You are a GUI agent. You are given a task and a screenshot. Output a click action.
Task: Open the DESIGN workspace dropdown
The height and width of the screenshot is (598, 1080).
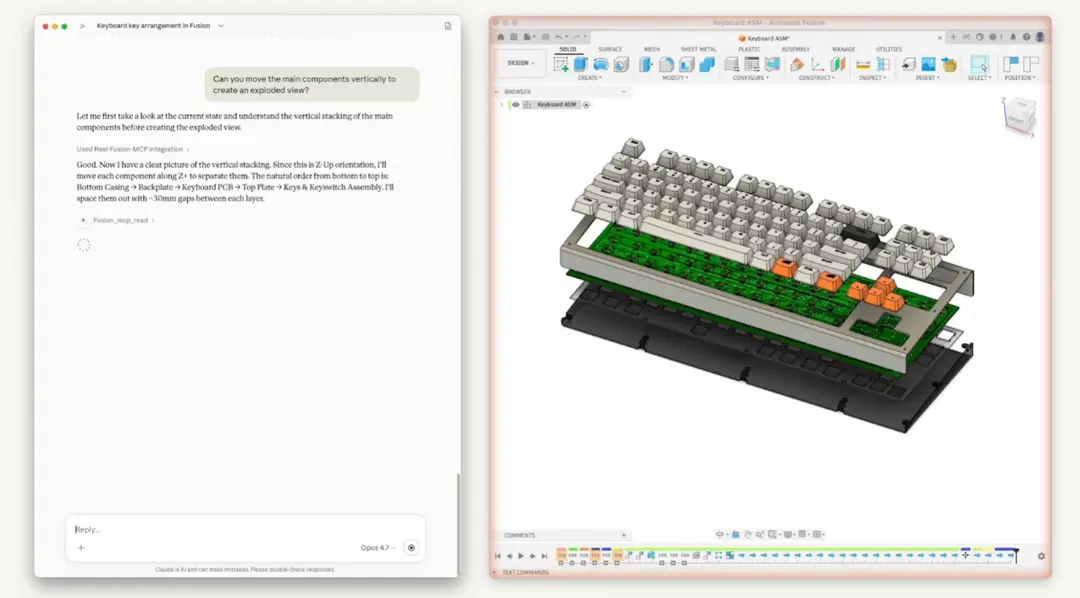pyautogui.click(x=521, y=63)
